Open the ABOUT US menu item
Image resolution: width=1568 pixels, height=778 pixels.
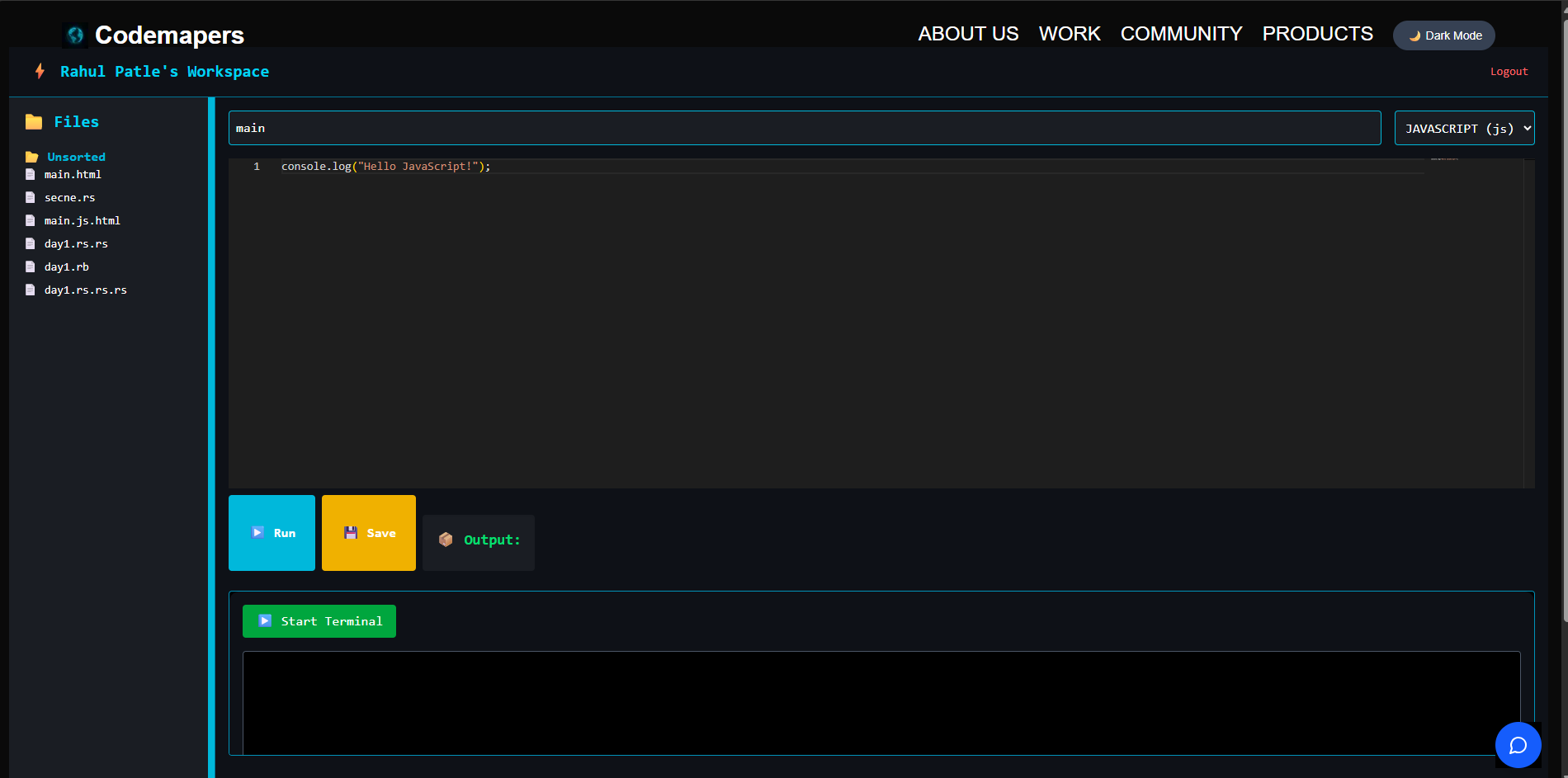coord(968,34)
